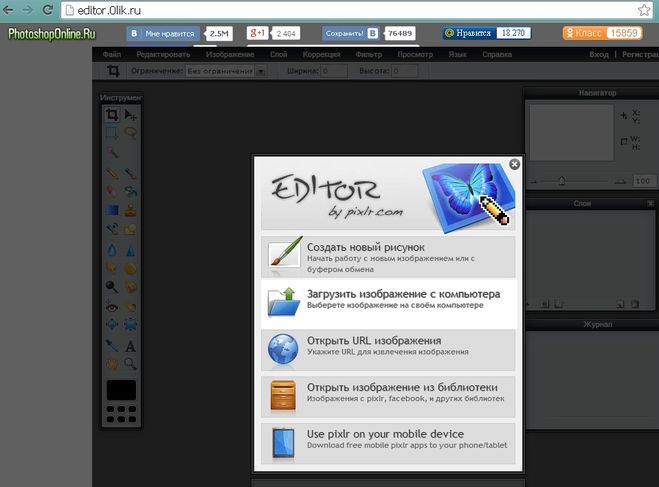
Task: Select the Burn tool
Action: [130, 287]
